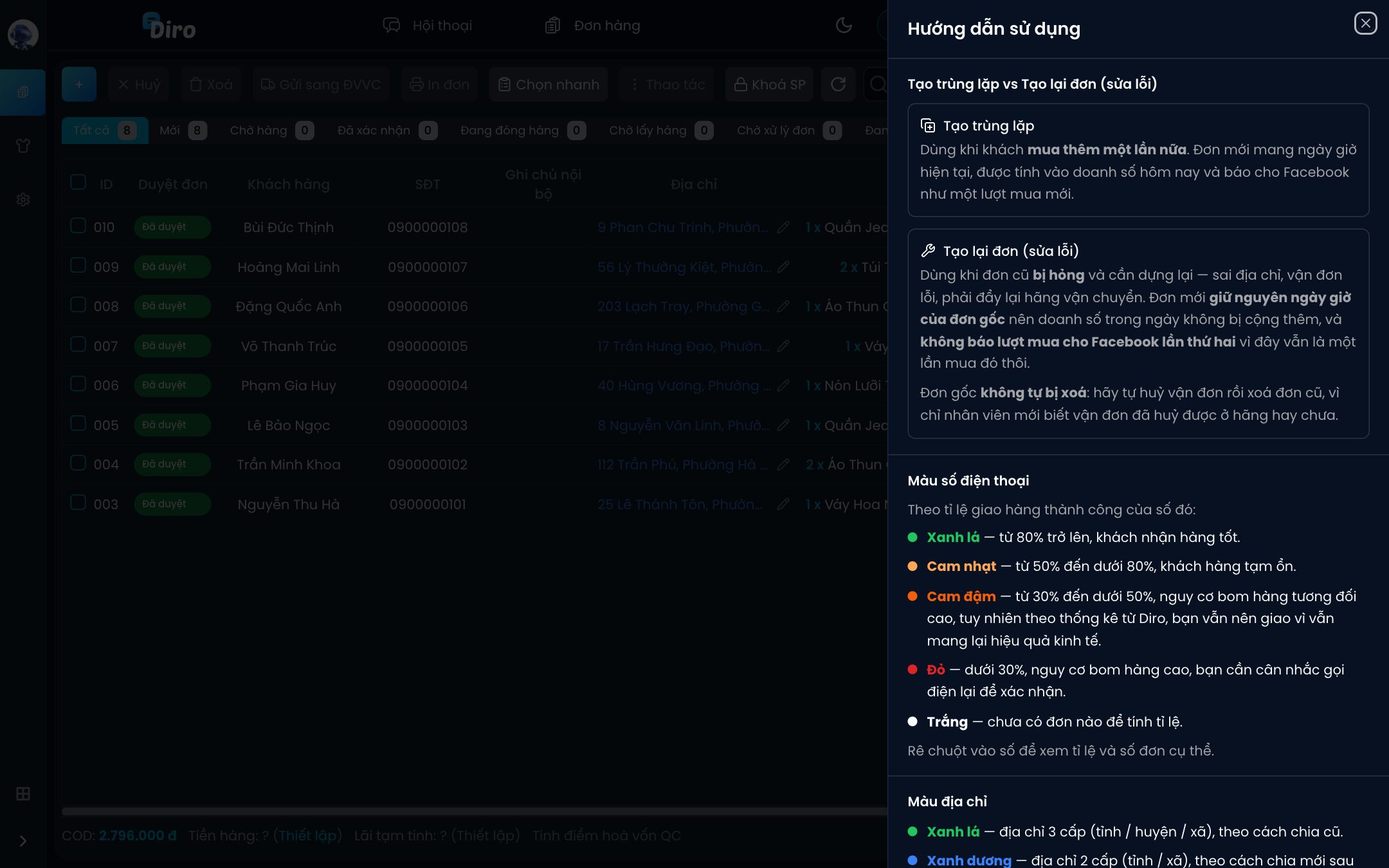Select the Chờ hàng status tab
Screen dimensions: 1389x868
(x=271, y=131)
